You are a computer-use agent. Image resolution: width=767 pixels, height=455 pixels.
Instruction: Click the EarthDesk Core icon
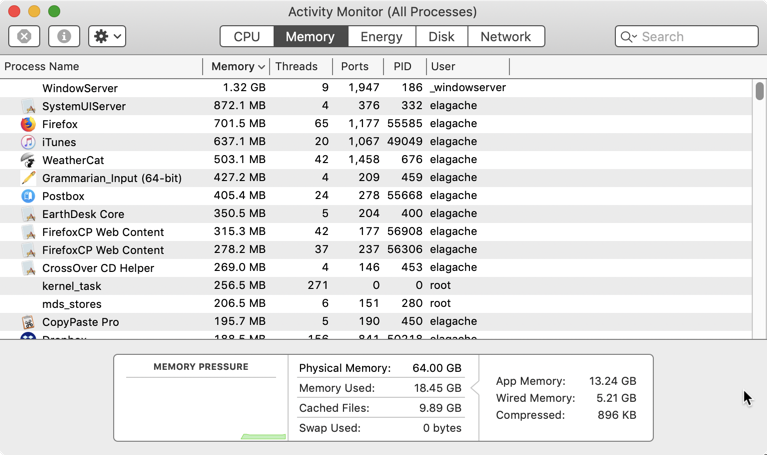(x=28, y=214)
